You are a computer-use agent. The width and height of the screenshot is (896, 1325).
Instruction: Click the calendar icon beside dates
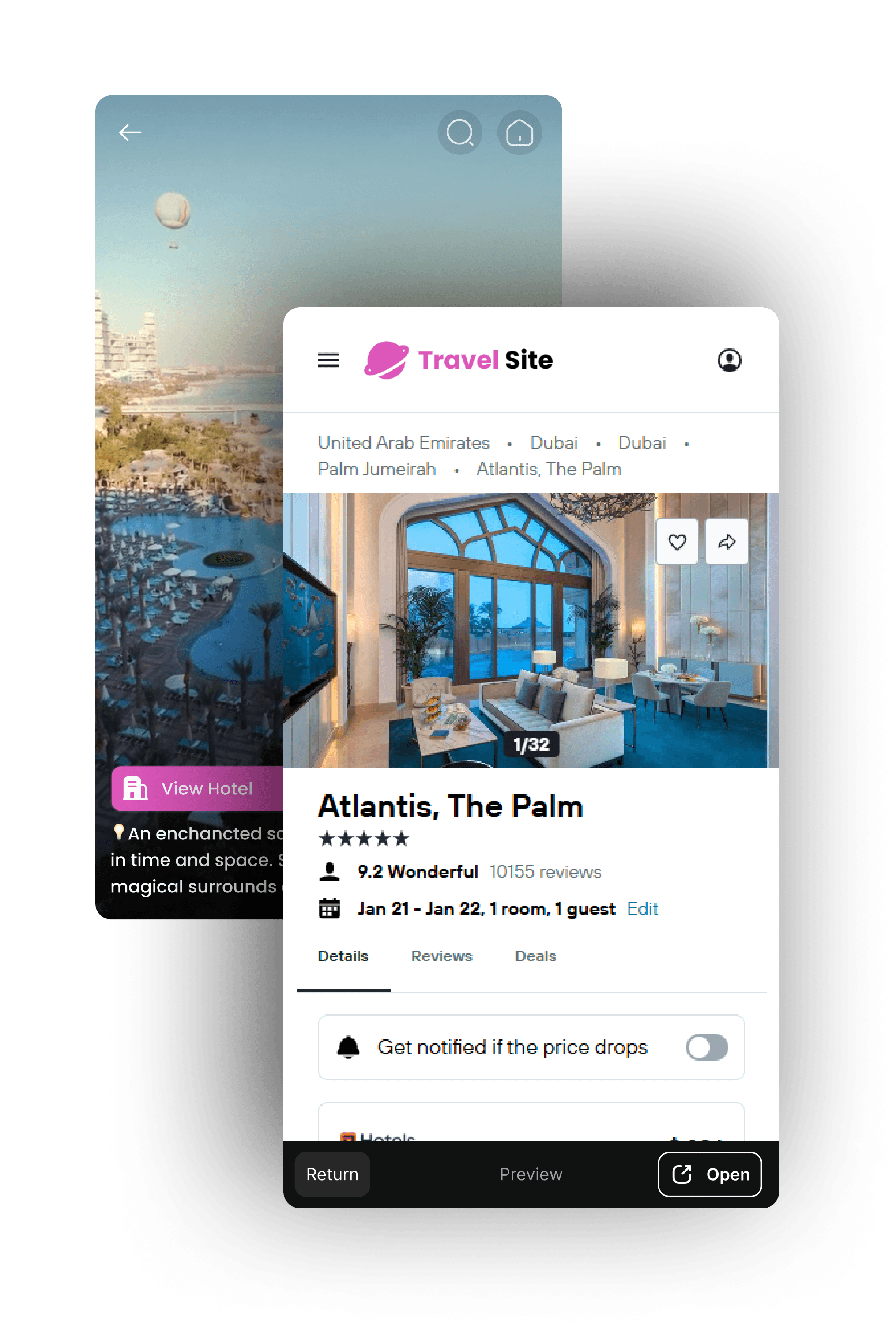[329, 907]
